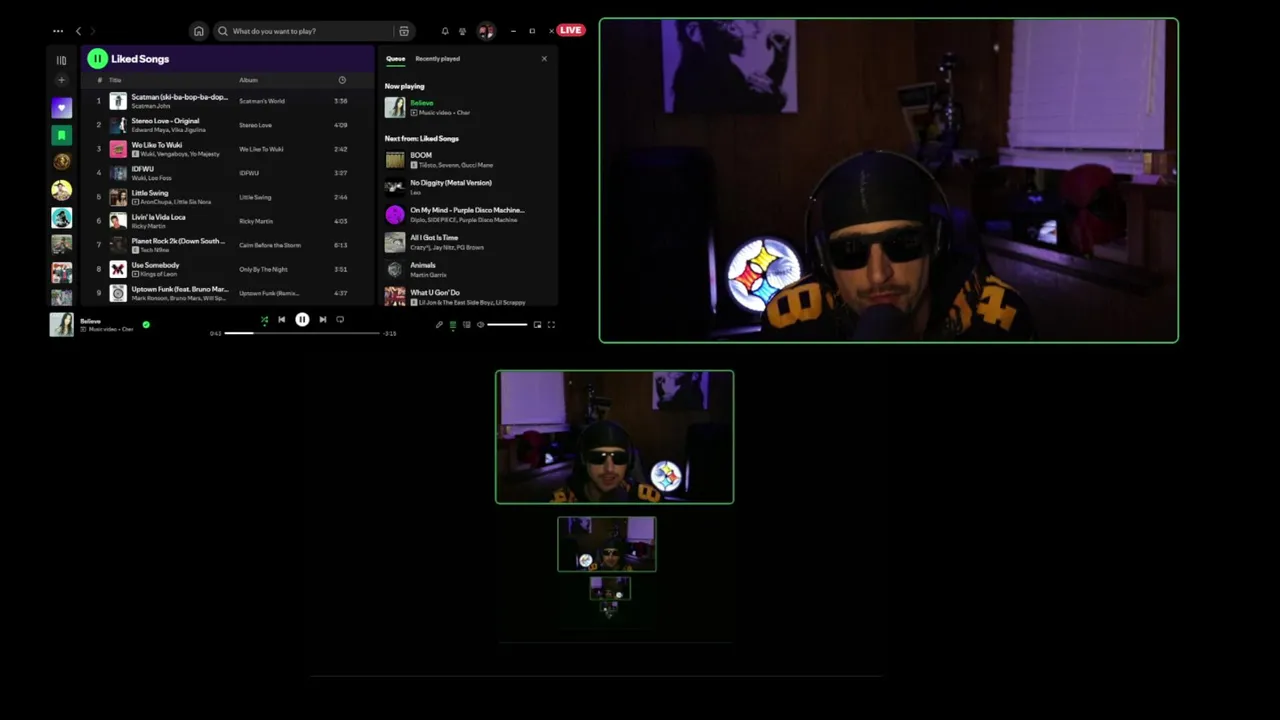
Task: Open the 'Calm Before the Storm' album link
Action: click(x=270, y=245)
